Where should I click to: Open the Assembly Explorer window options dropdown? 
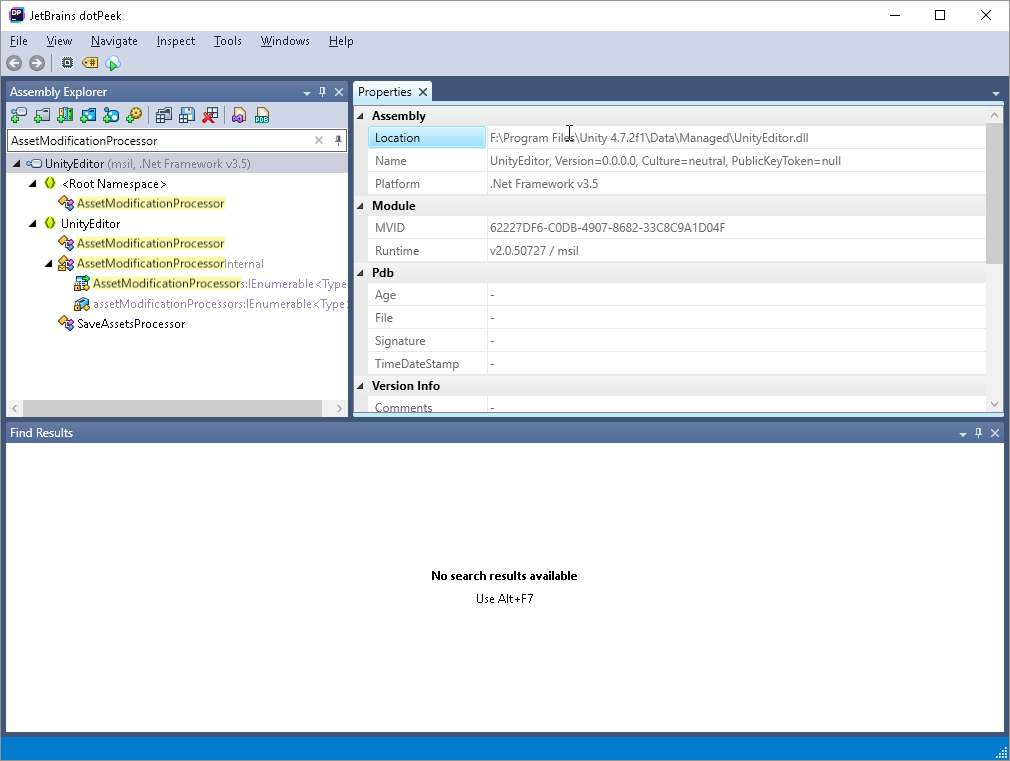(307, 93)
